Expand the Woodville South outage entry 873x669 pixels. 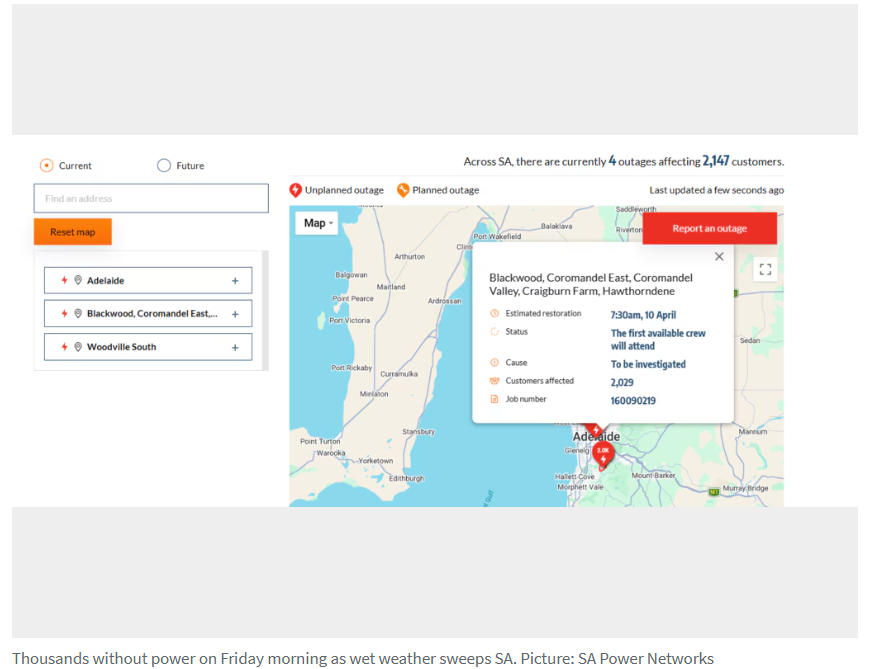(235, 347)
